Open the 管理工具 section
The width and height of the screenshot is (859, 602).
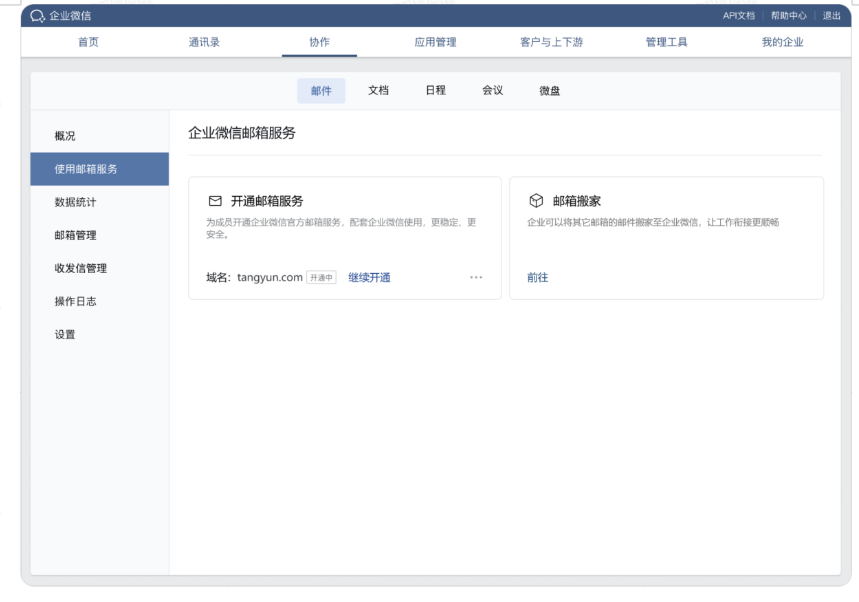(x=667, y=42)
